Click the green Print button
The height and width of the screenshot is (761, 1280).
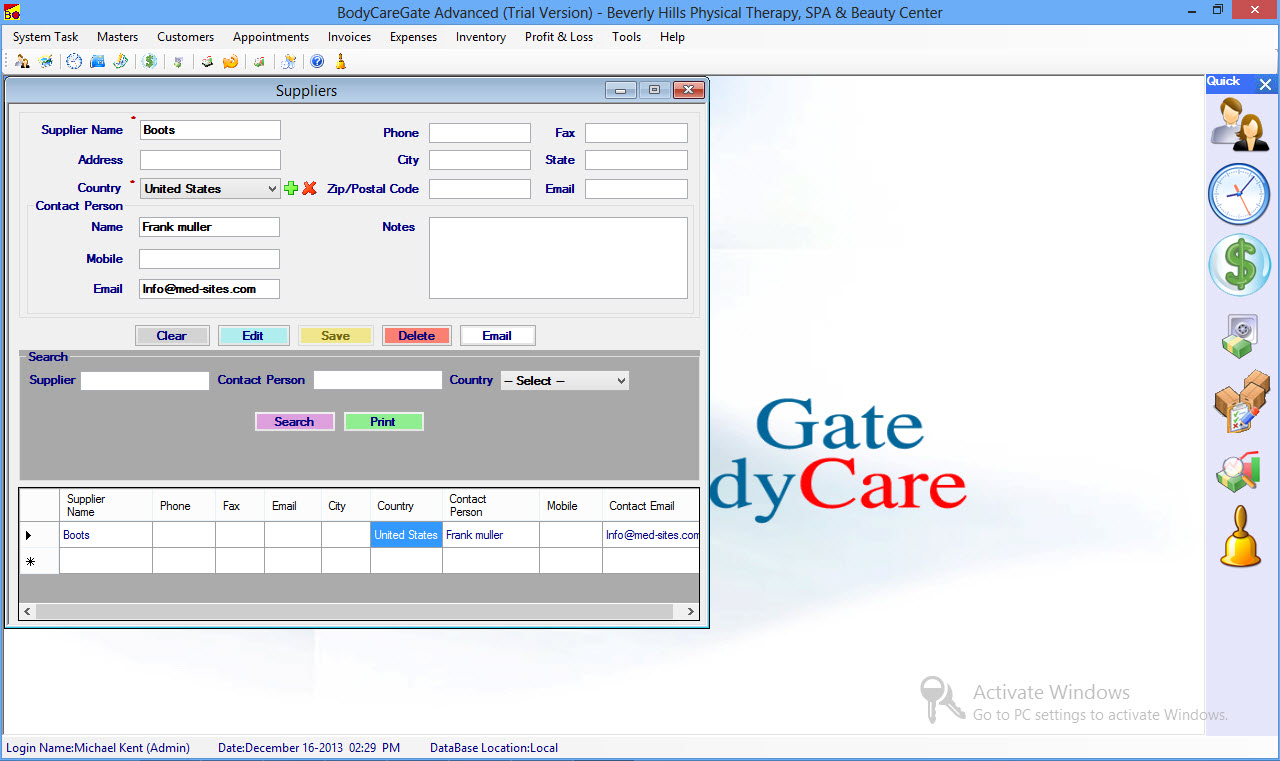383,422
